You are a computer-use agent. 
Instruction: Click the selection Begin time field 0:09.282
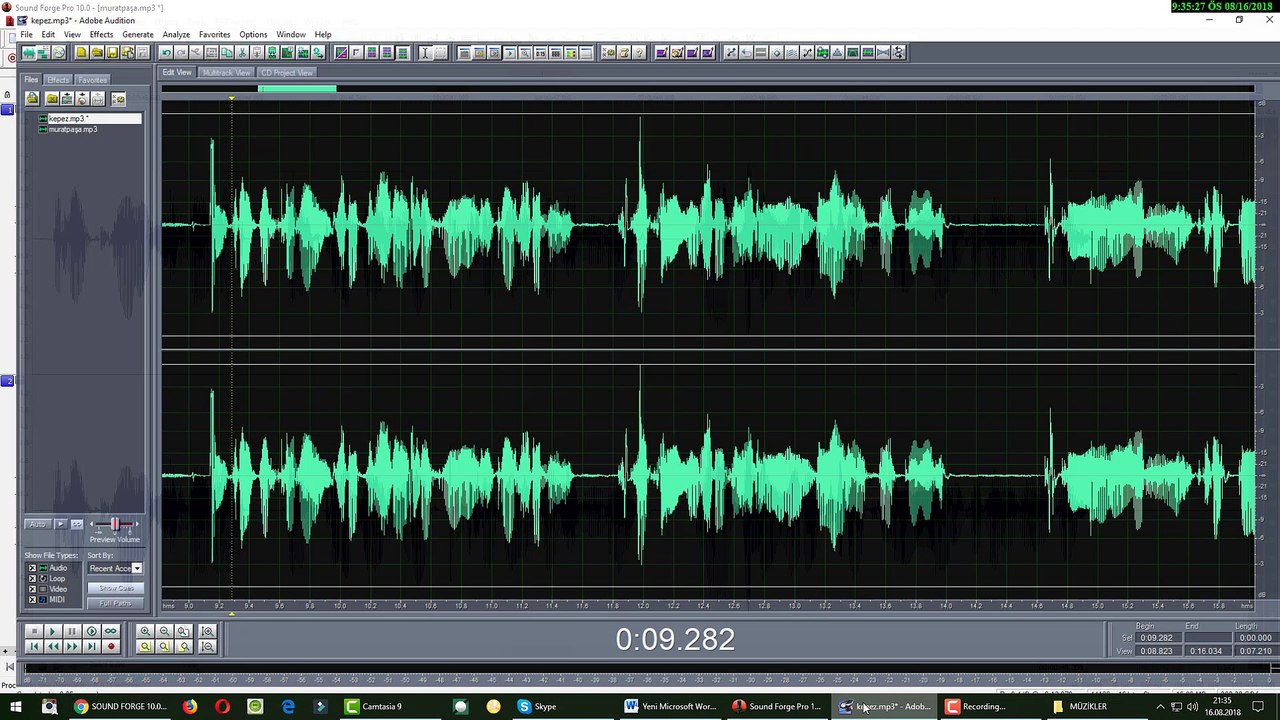1156,638
